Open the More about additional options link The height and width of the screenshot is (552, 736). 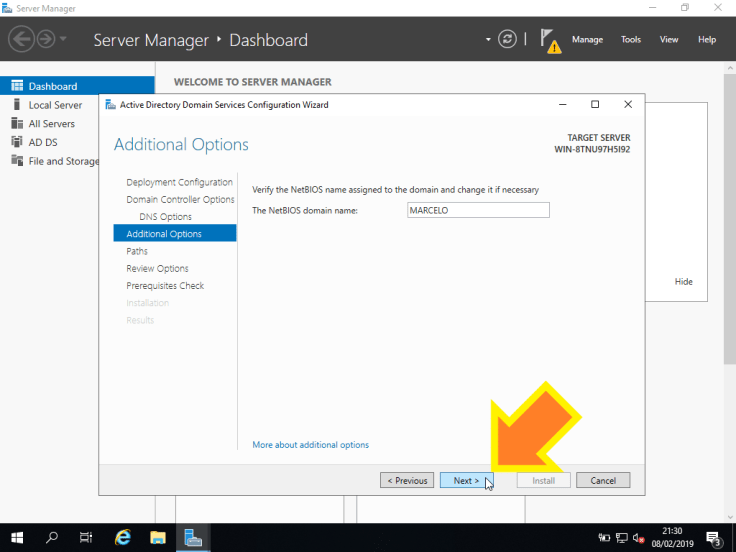(310, 445)
